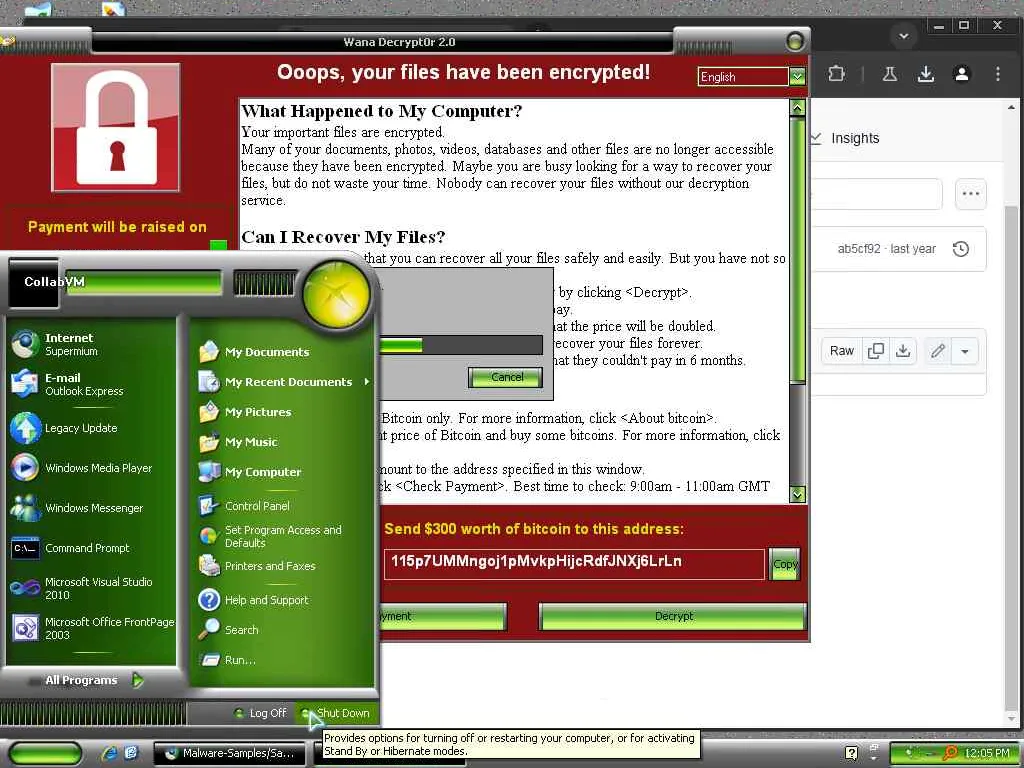This screenshot has width=1024, height=768.
Task: Launch Internet Explorer from quick launch
Action: [x=109, y=753]
